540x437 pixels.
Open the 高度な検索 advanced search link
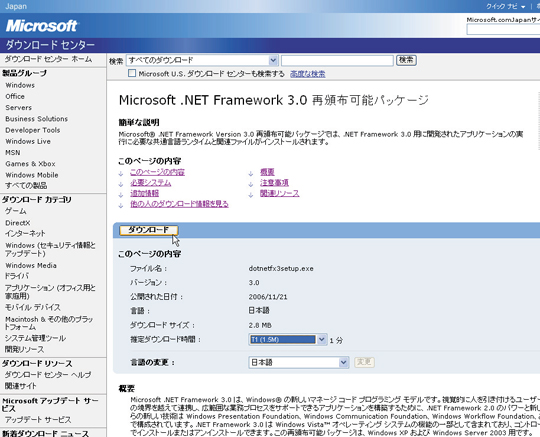pos(308,74)
